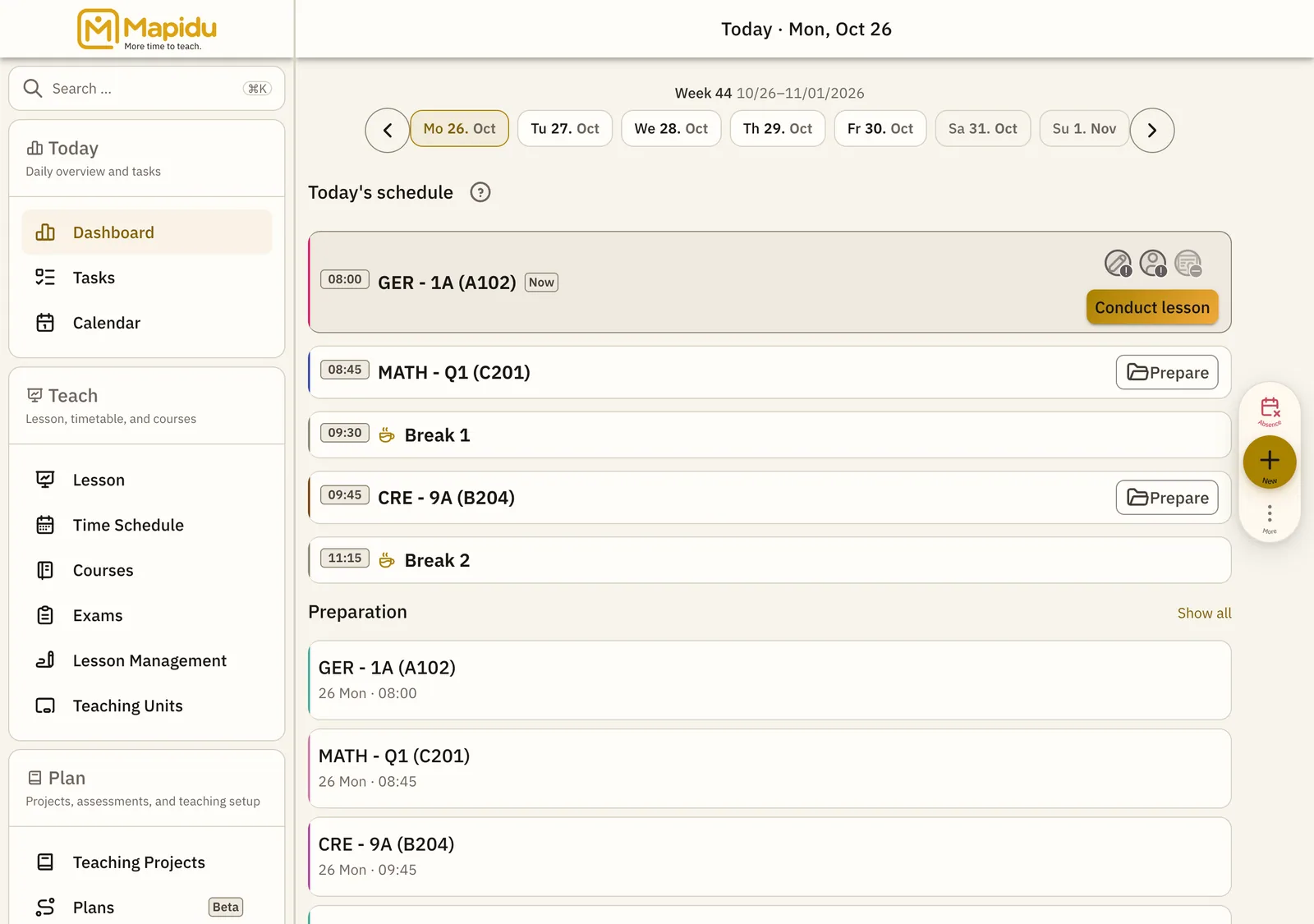The width and height of the screenshot is (1314, 924).
Task: Open Teaching Units in the sidebar
Action: (147, 706)
